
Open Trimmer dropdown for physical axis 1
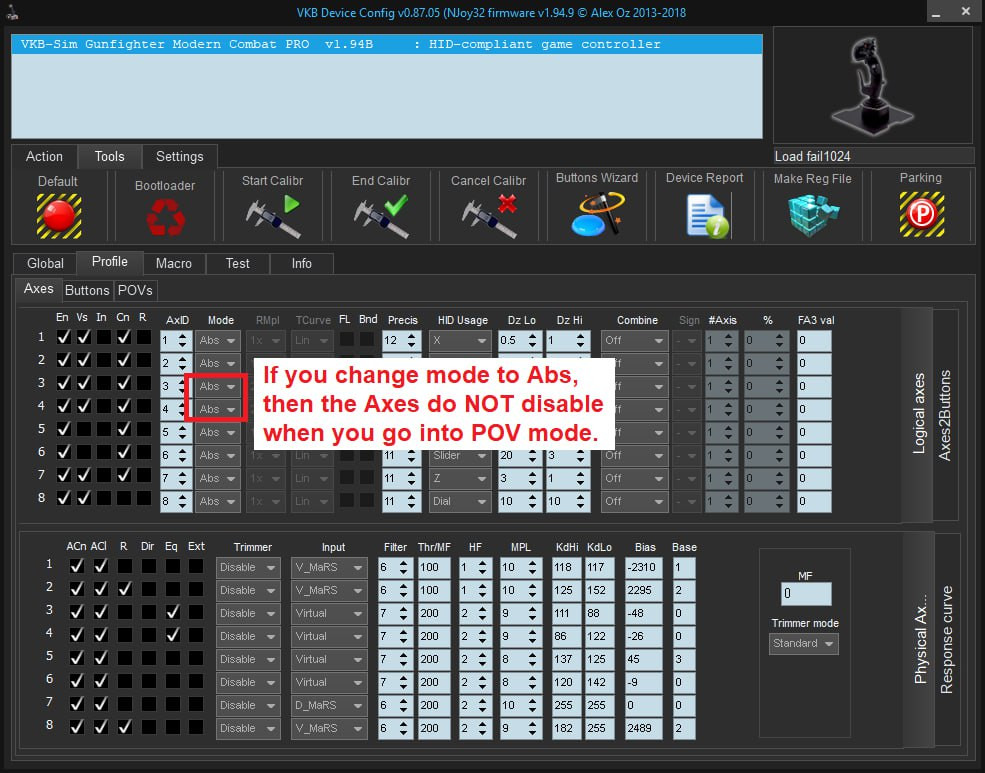248,568
